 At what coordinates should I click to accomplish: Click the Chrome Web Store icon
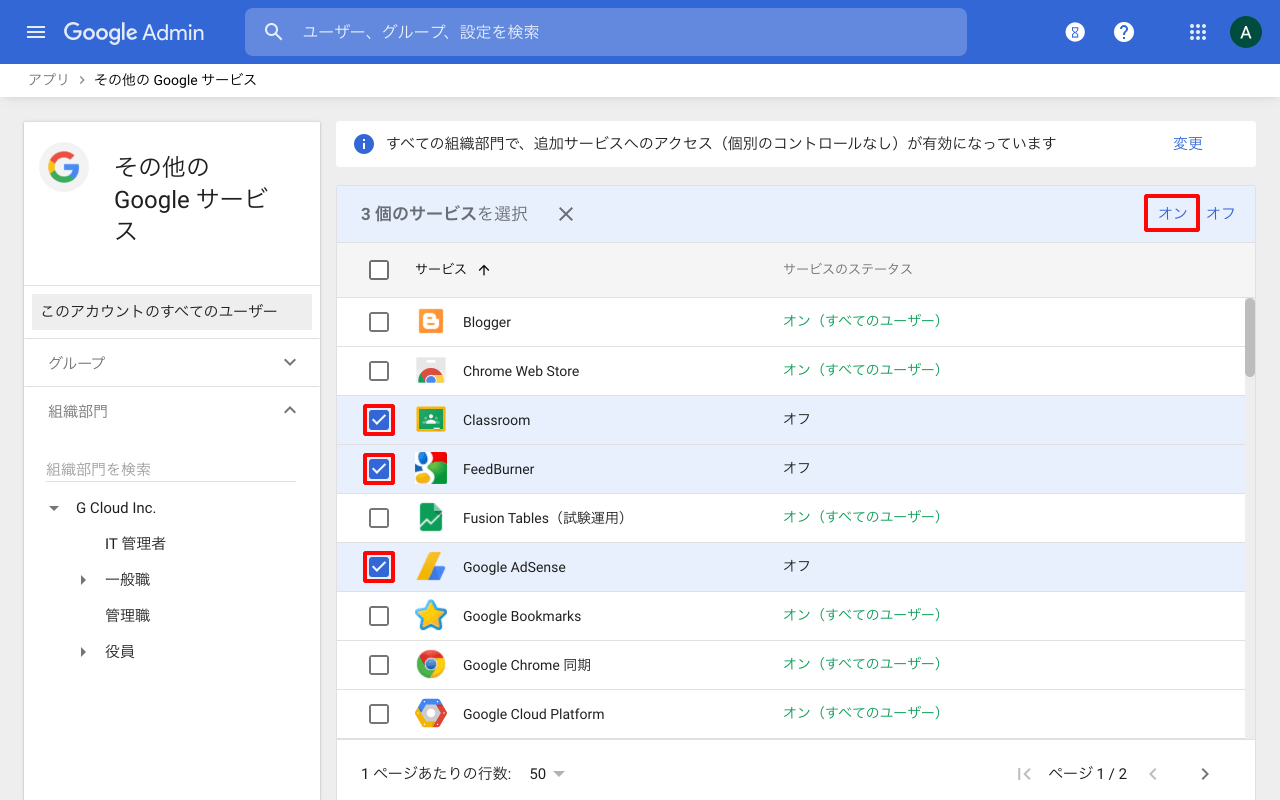tap(431, 371)
